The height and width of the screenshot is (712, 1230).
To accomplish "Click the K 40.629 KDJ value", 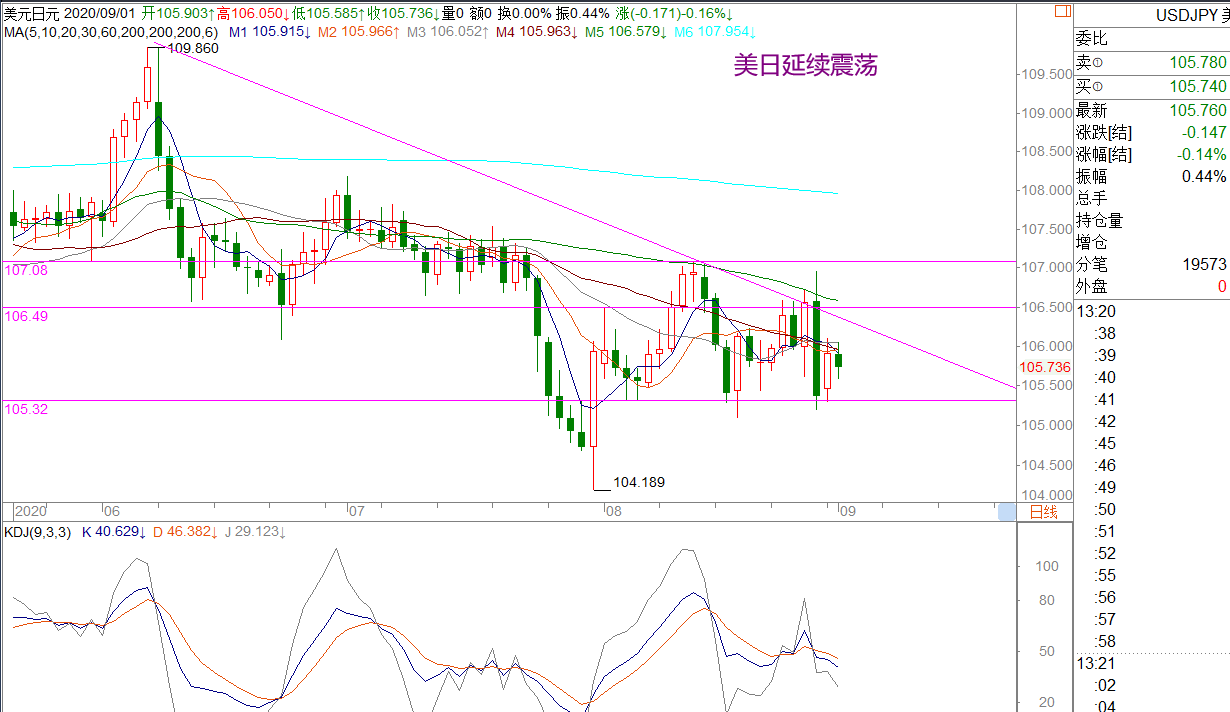I will click(x=114, y=532).
